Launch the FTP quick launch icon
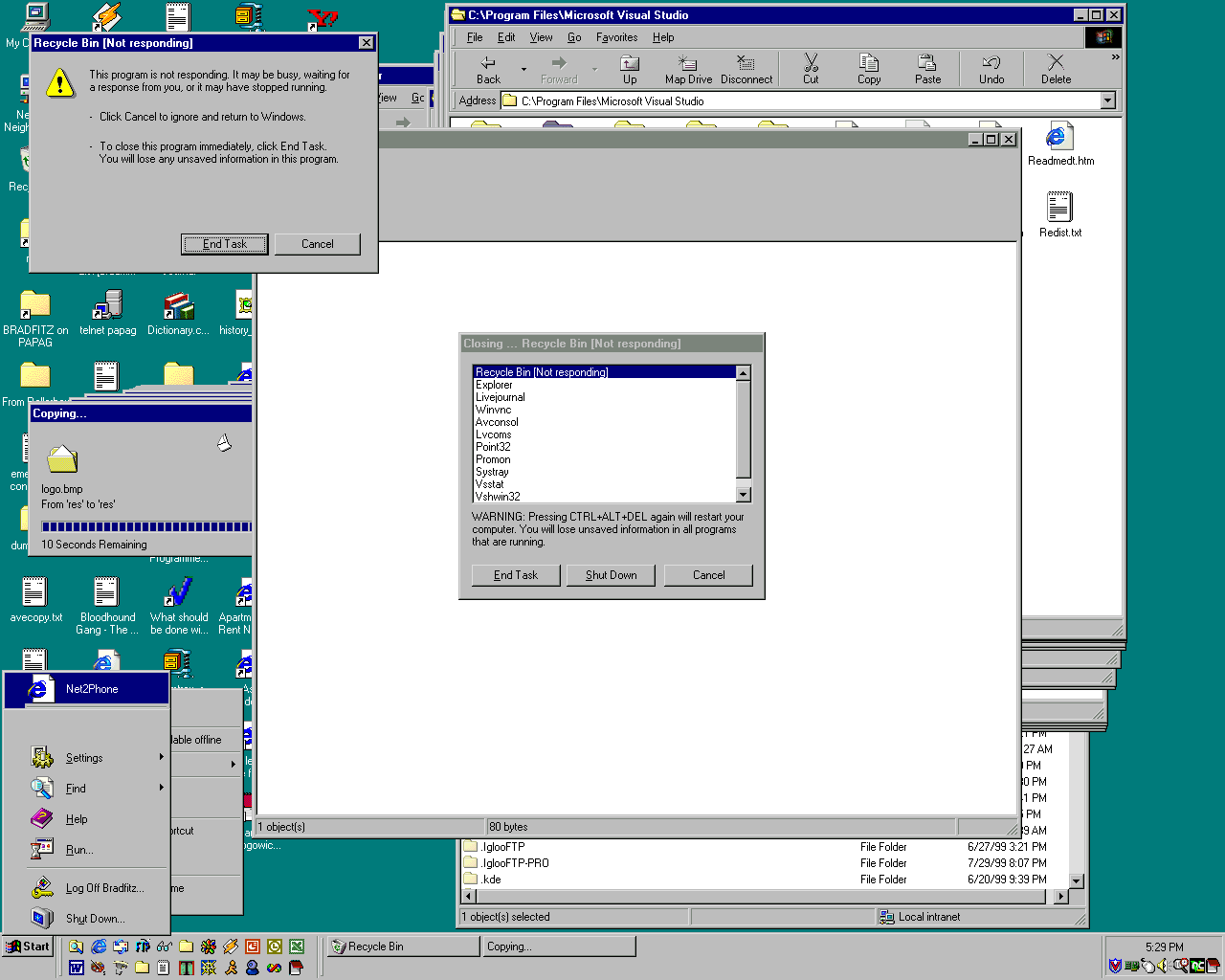Image resolution: width=1225 pixels, height=980 pixels. click(x=143, y=947)
